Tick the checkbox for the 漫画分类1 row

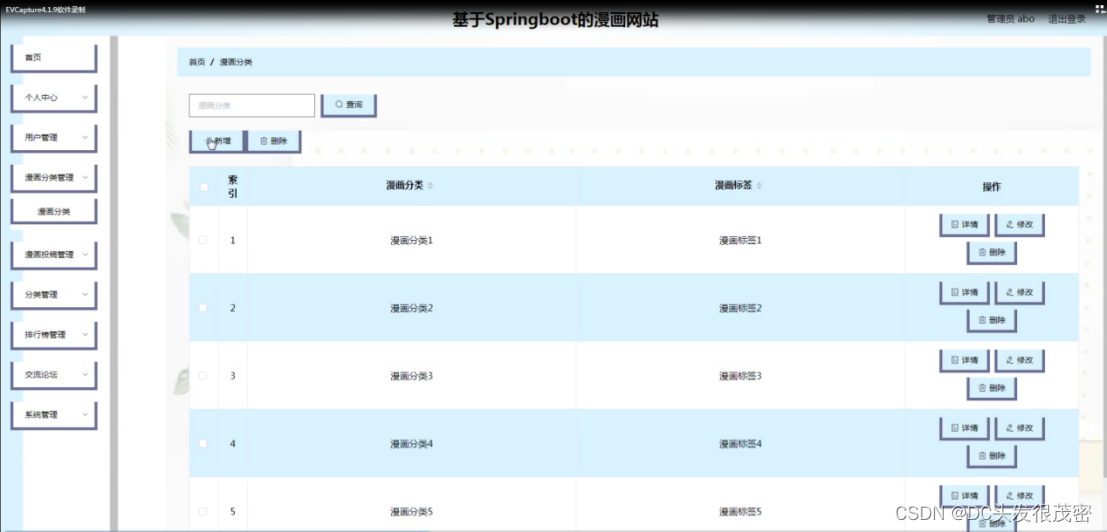[203, 240]
